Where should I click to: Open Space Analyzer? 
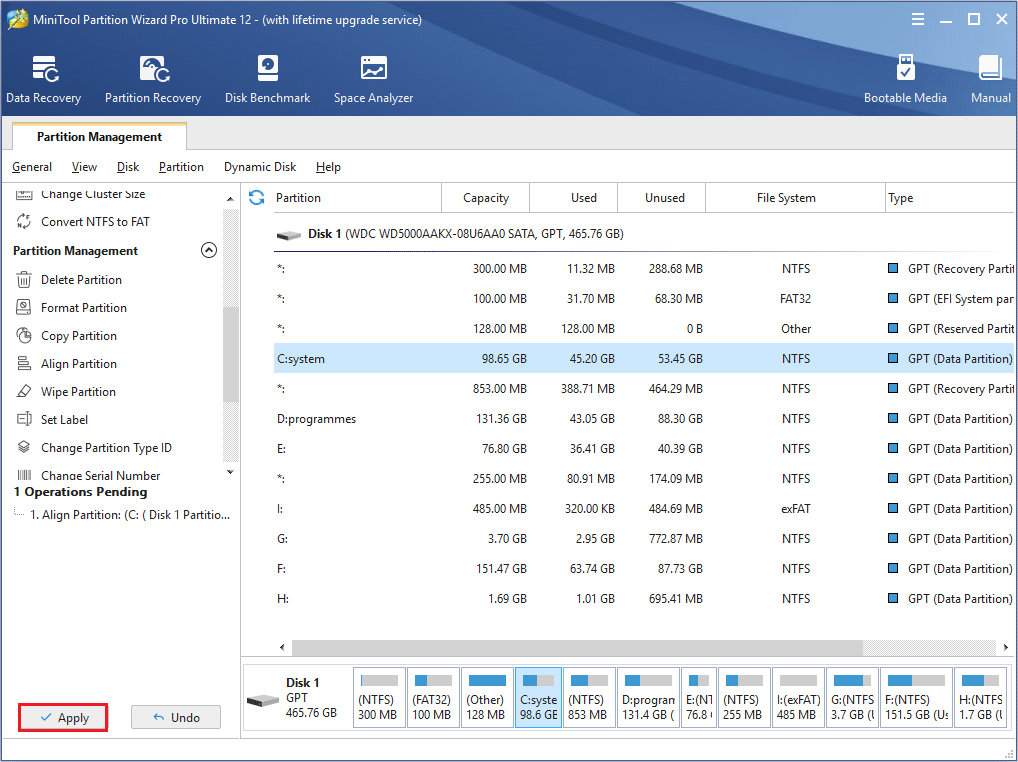373,79
